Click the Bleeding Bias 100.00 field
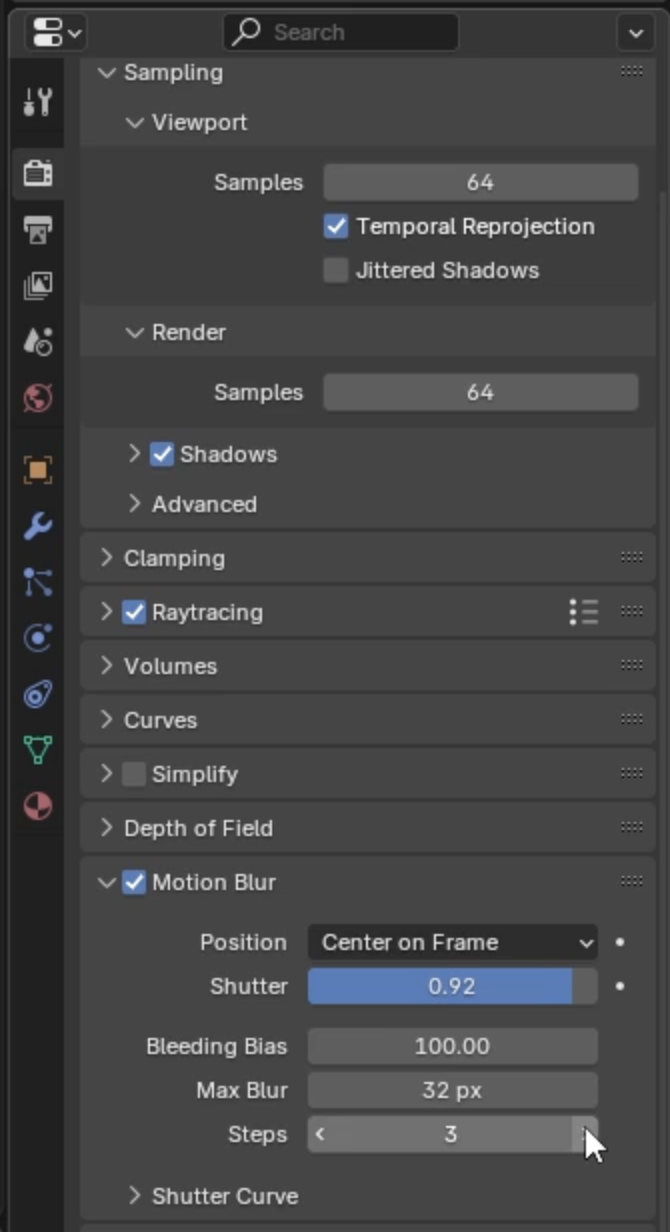 point(452,1046)
